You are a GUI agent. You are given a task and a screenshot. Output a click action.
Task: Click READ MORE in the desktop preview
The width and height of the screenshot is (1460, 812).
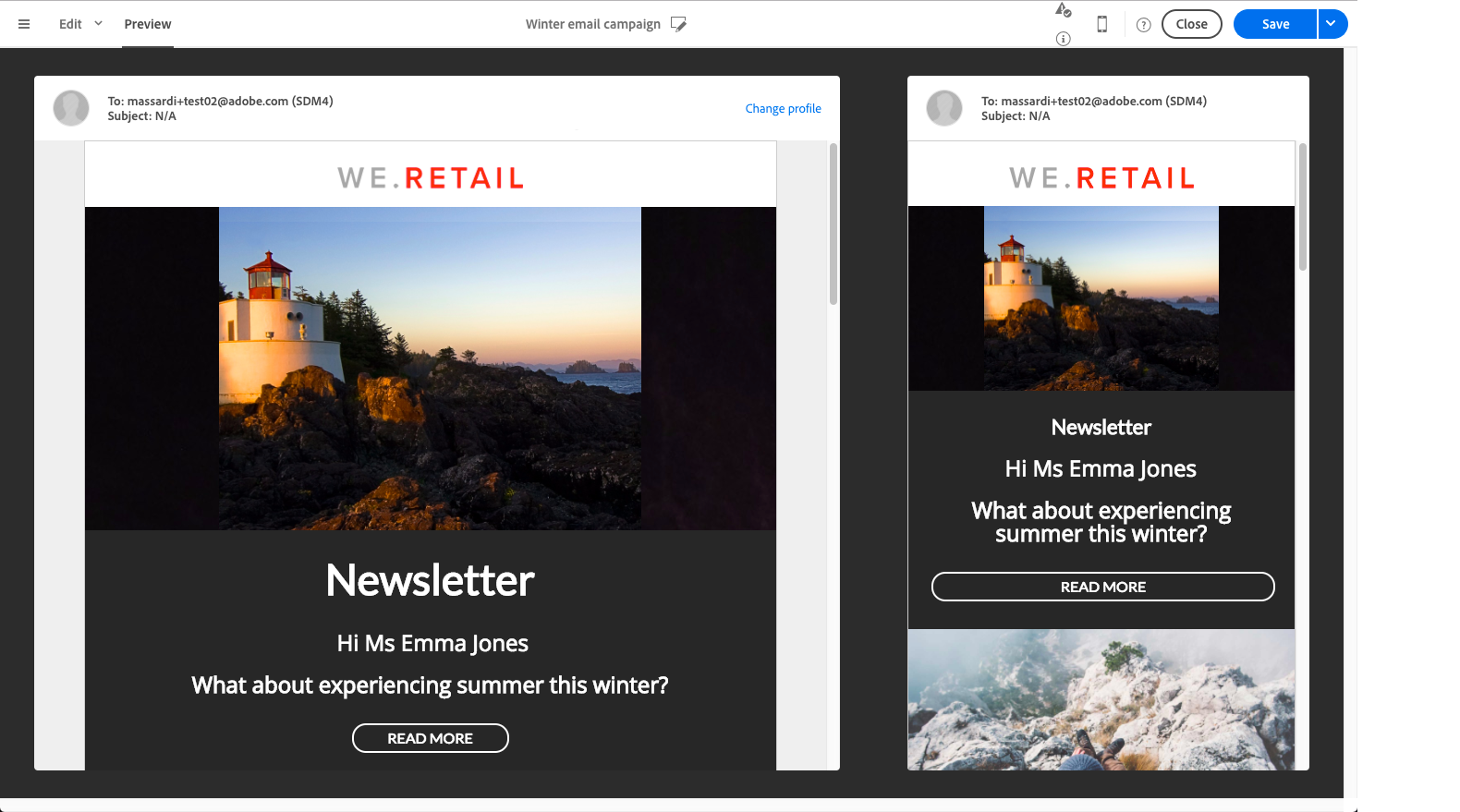(x=430, y=738)
